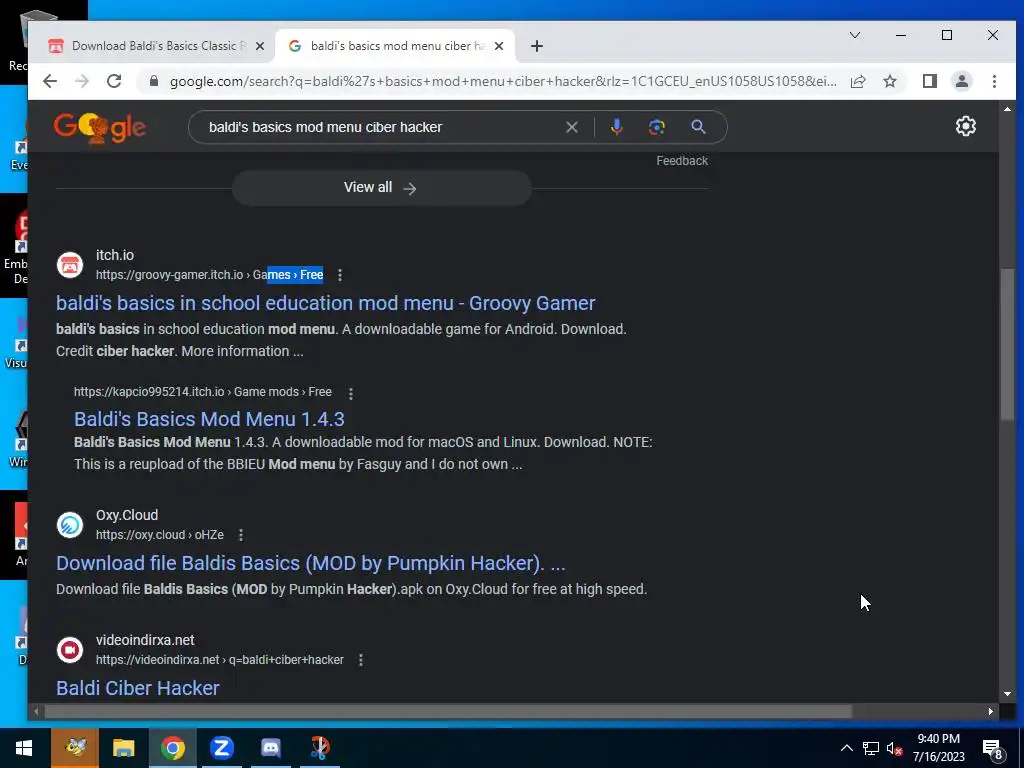Screen dimensions: 1024x768
Task: Click the scroll left arrow of horizontal scrollbar
Action: 36,711
